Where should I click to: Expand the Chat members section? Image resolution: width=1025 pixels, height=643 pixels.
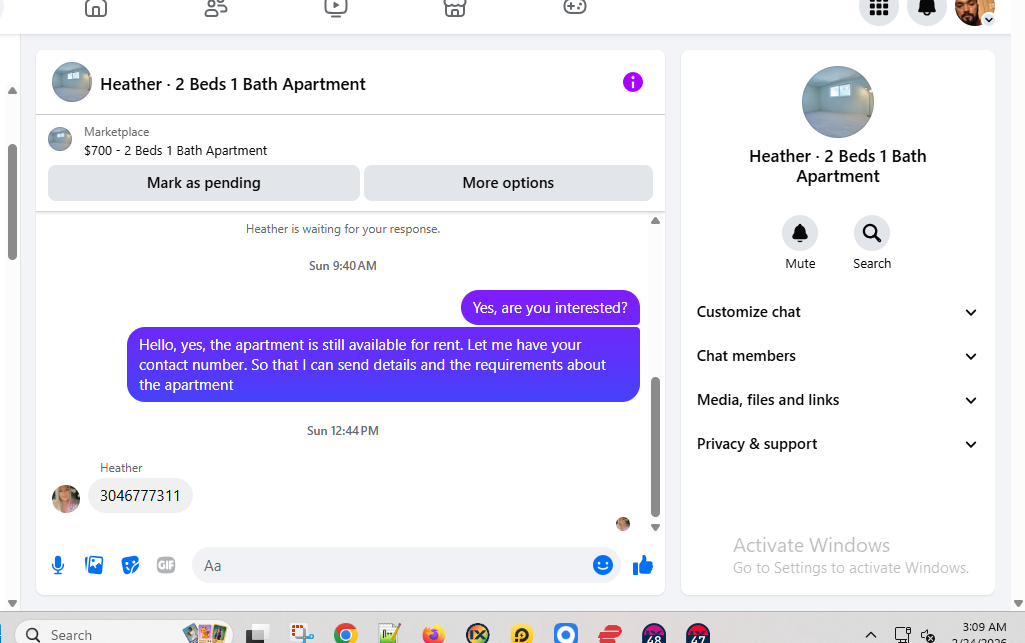[x=837, y=356]
